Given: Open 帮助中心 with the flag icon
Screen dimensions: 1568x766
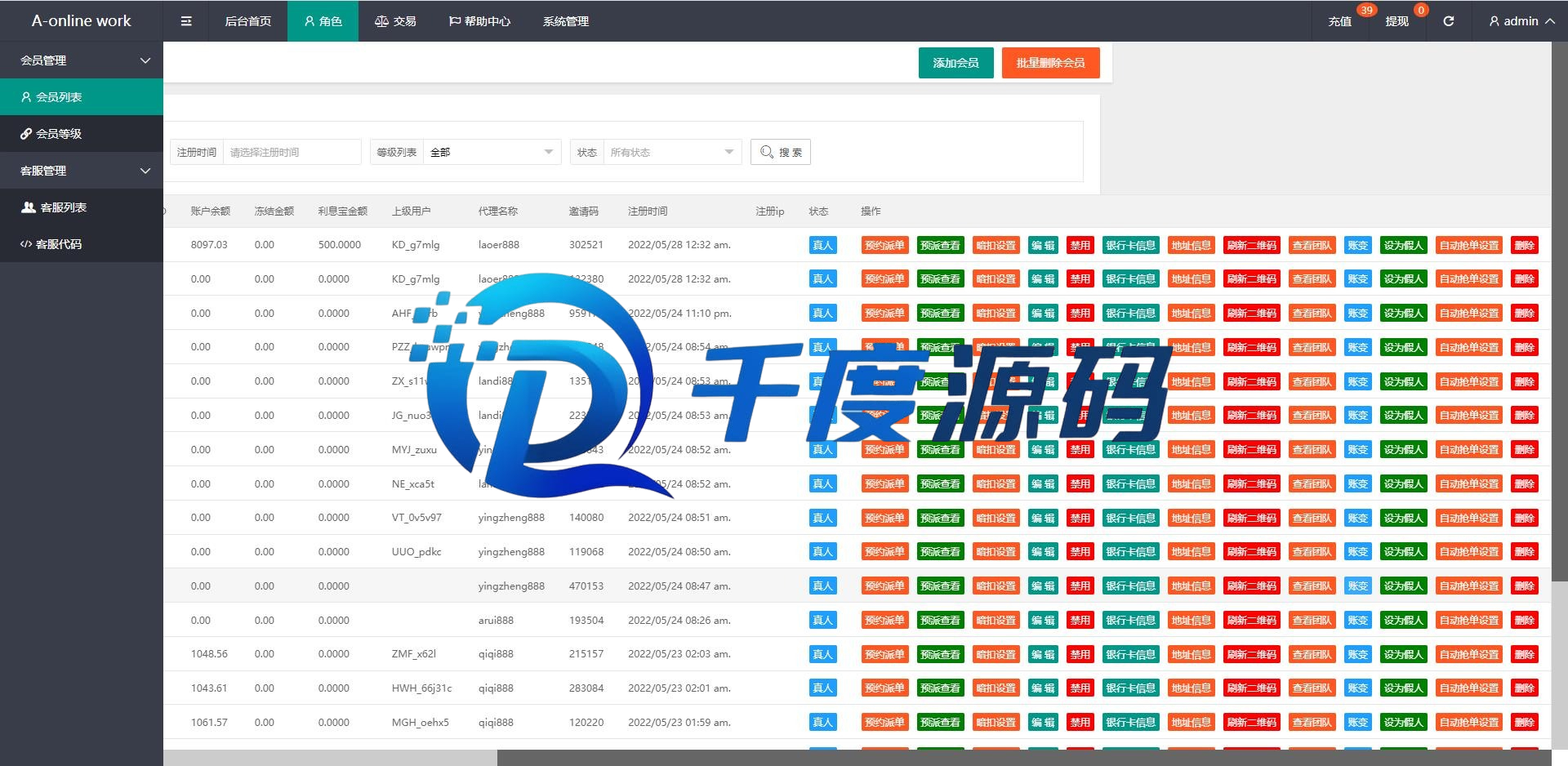Looking at the screenshot, I should (x=479, y=21).
